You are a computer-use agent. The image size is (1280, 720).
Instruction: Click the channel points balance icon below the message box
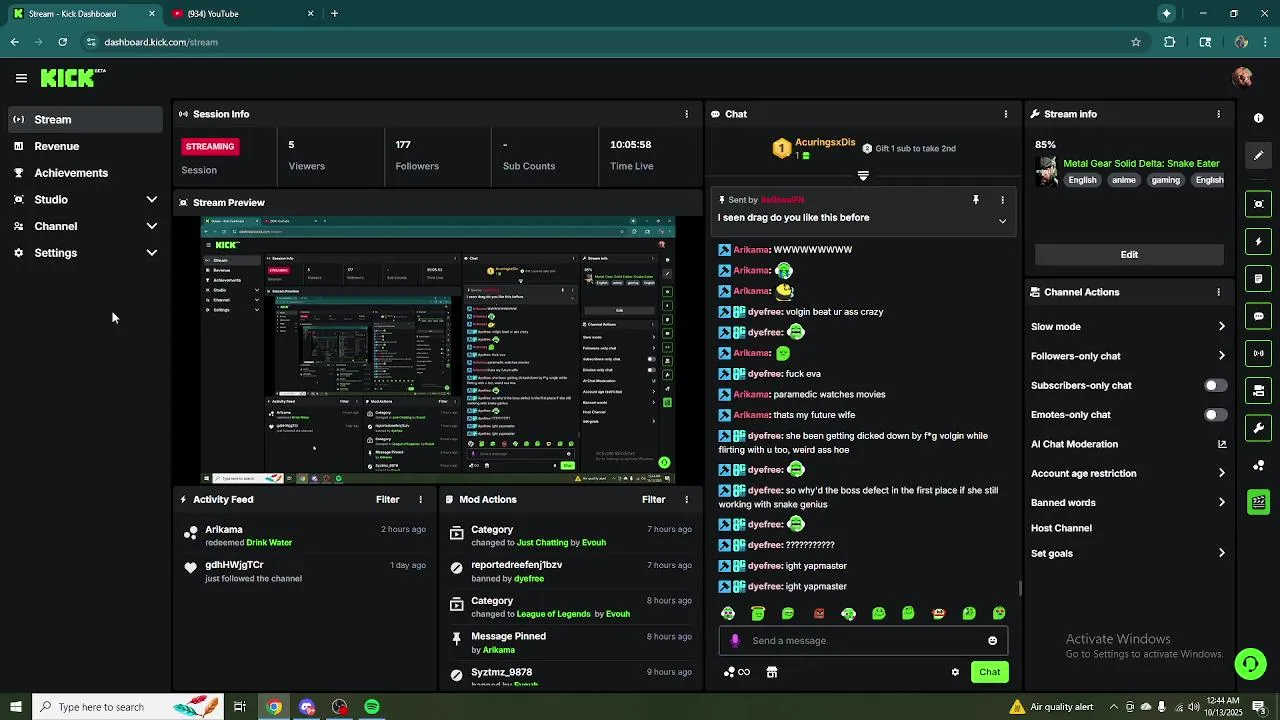click(736, 672)
